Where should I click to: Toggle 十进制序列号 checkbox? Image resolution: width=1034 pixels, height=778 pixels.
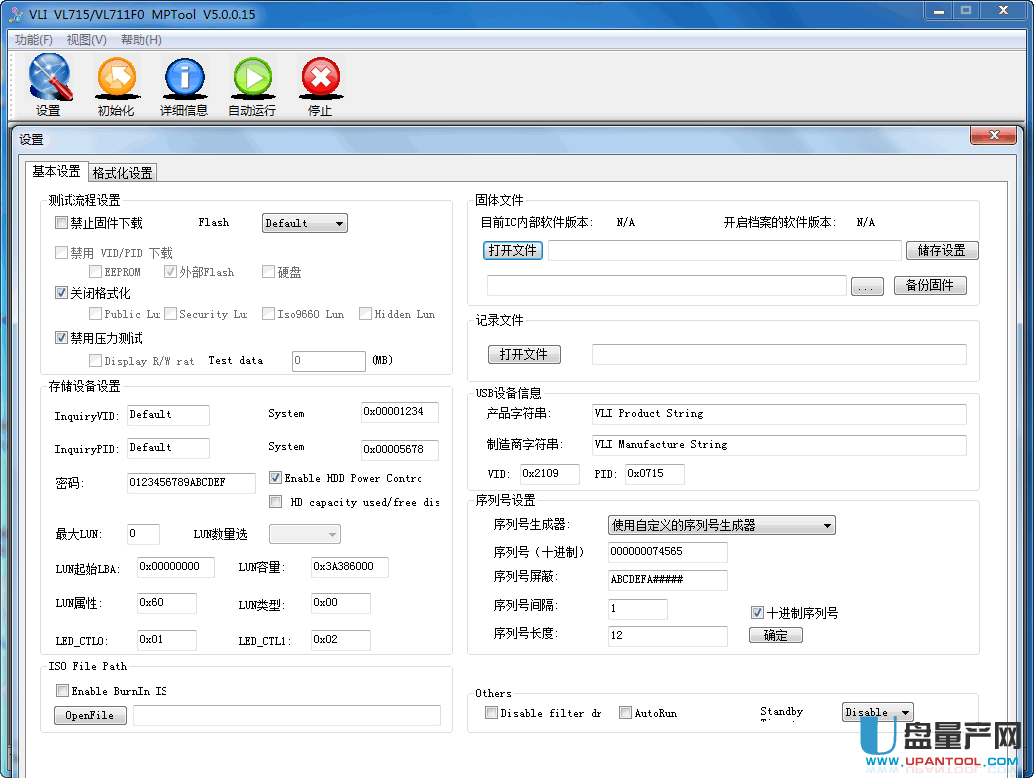(x=757, y=613)
